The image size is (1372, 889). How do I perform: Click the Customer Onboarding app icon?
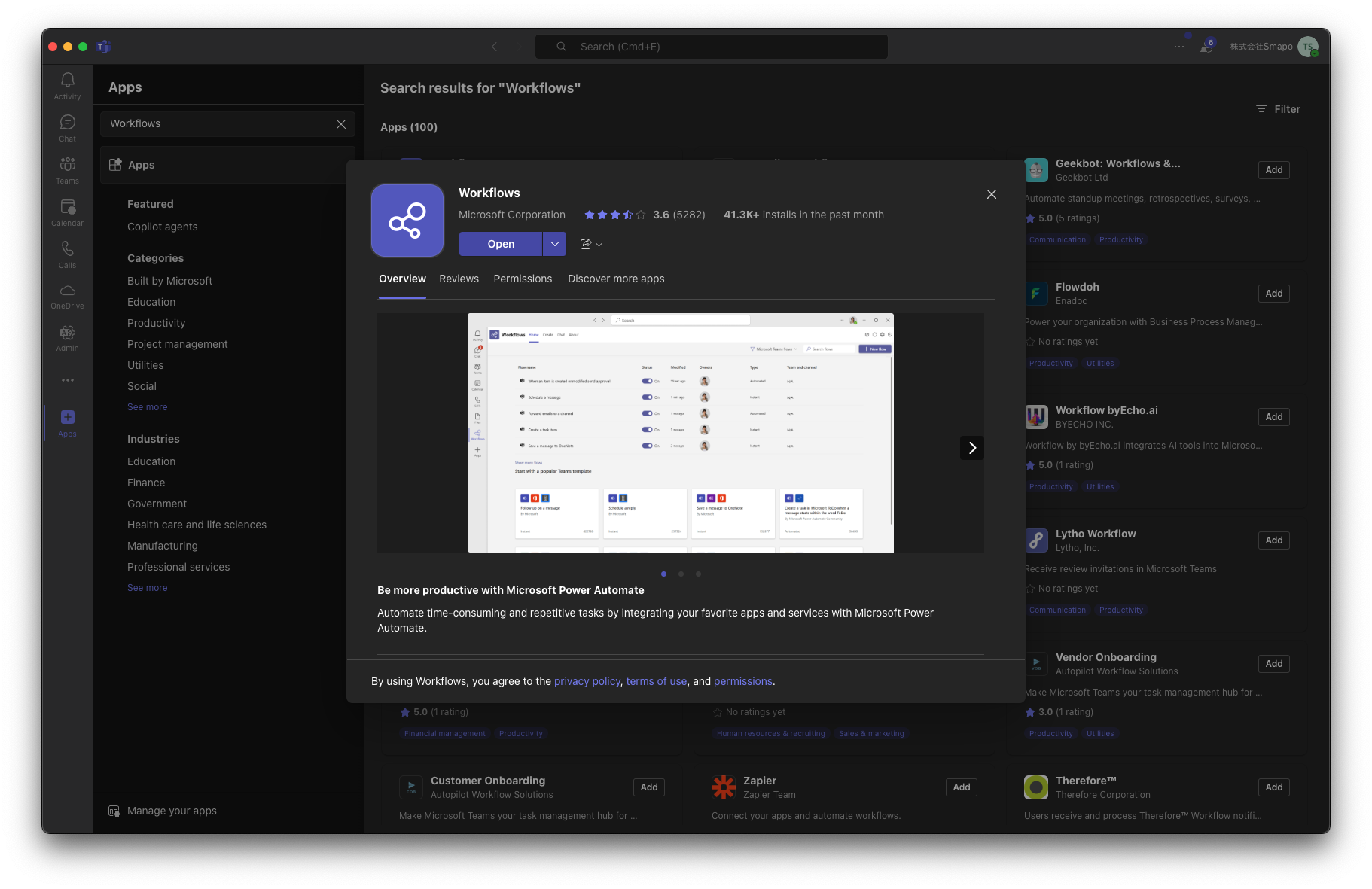[411, 787]
